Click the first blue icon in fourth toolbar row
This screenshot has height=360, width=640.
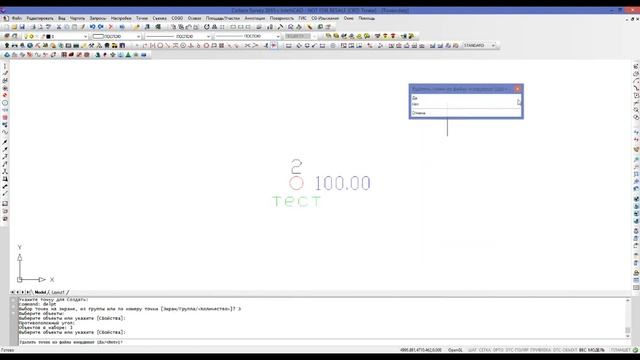pos(7,55)
